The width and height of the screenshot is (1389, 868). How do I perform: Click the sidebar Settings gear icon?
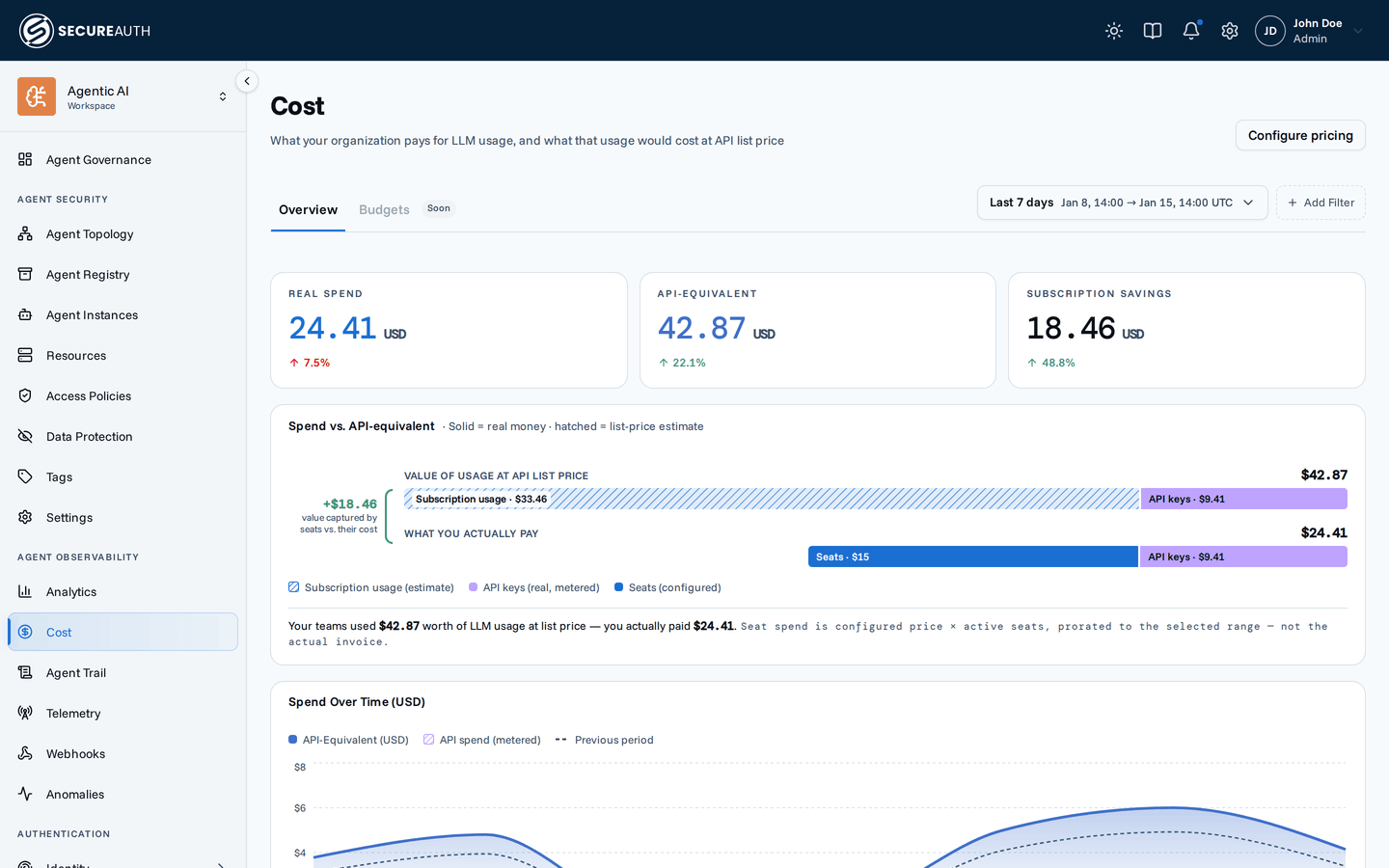pos(25,517)
